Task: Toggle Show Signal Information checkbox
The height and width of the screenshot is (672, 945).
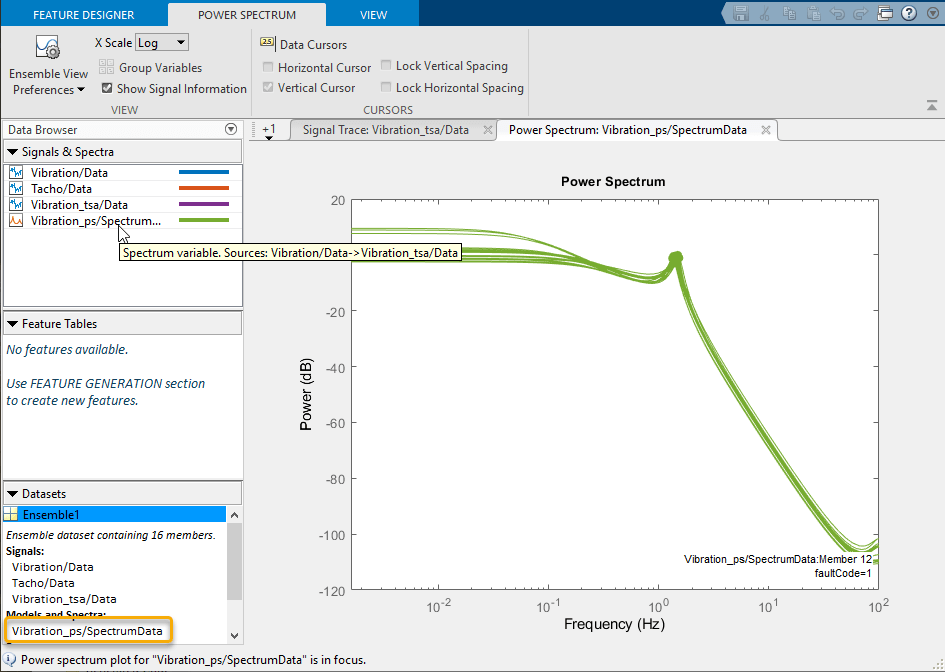Action: [x=107, y=88]
